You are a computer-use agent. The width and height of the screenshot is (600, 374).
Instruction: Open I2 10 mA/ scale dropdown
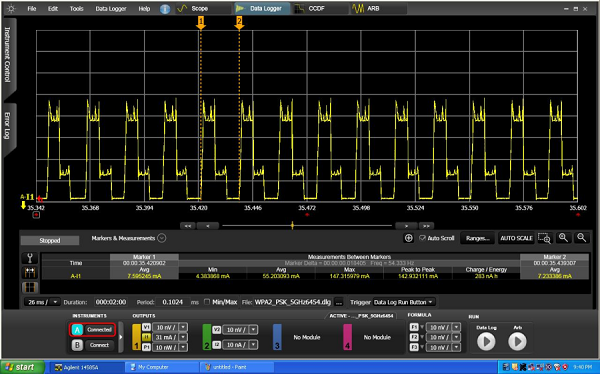(254, 345)
